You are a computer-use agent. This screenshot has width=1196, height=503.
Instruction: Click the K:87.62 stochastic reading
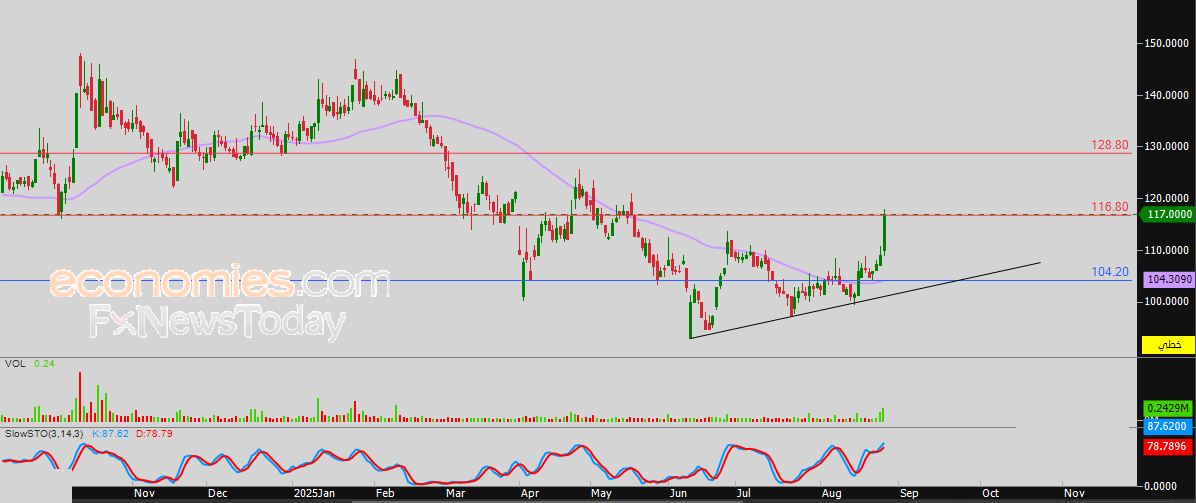tap(111, 434)
